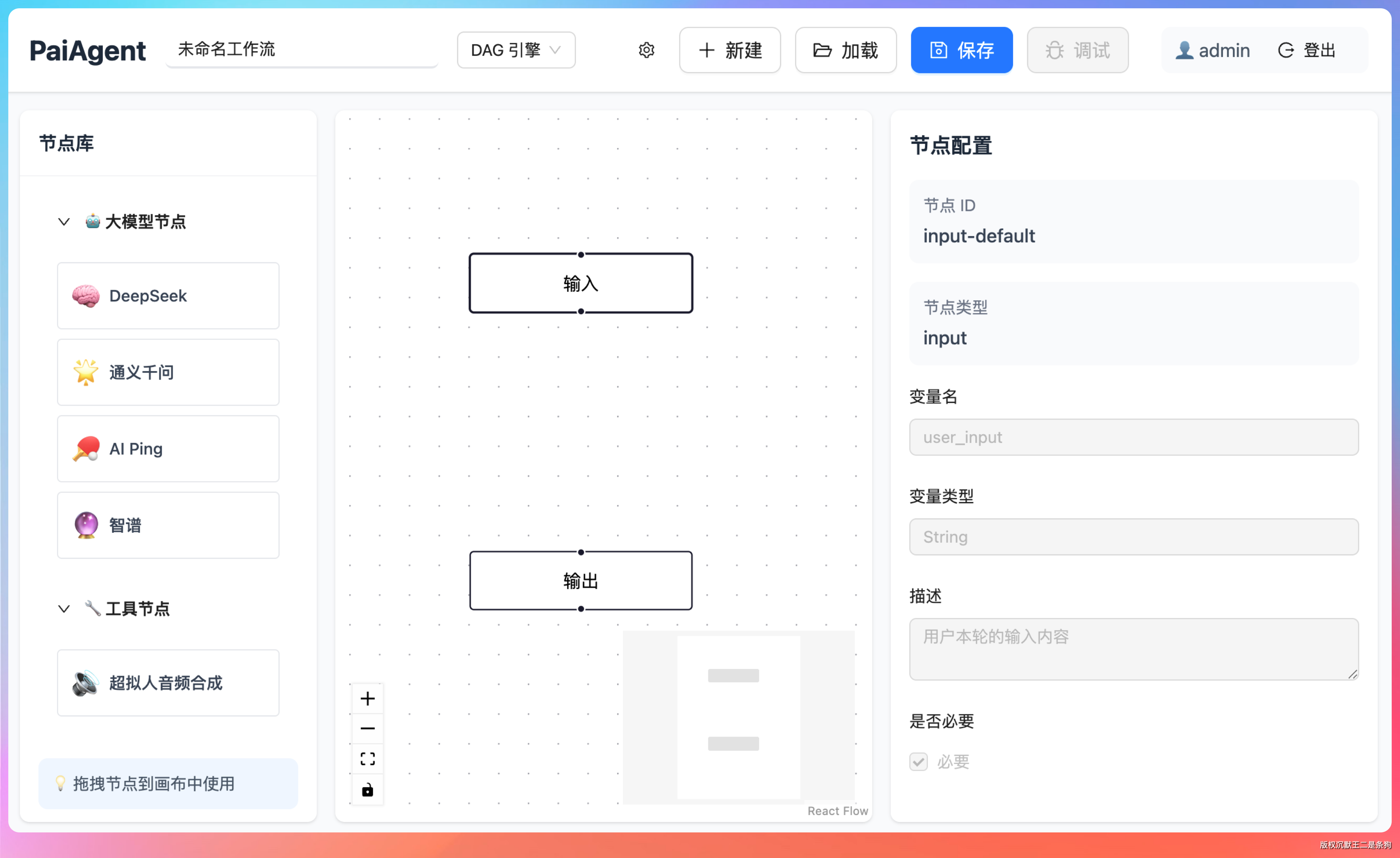Click 新建 to create workflow

coord(729,50)
